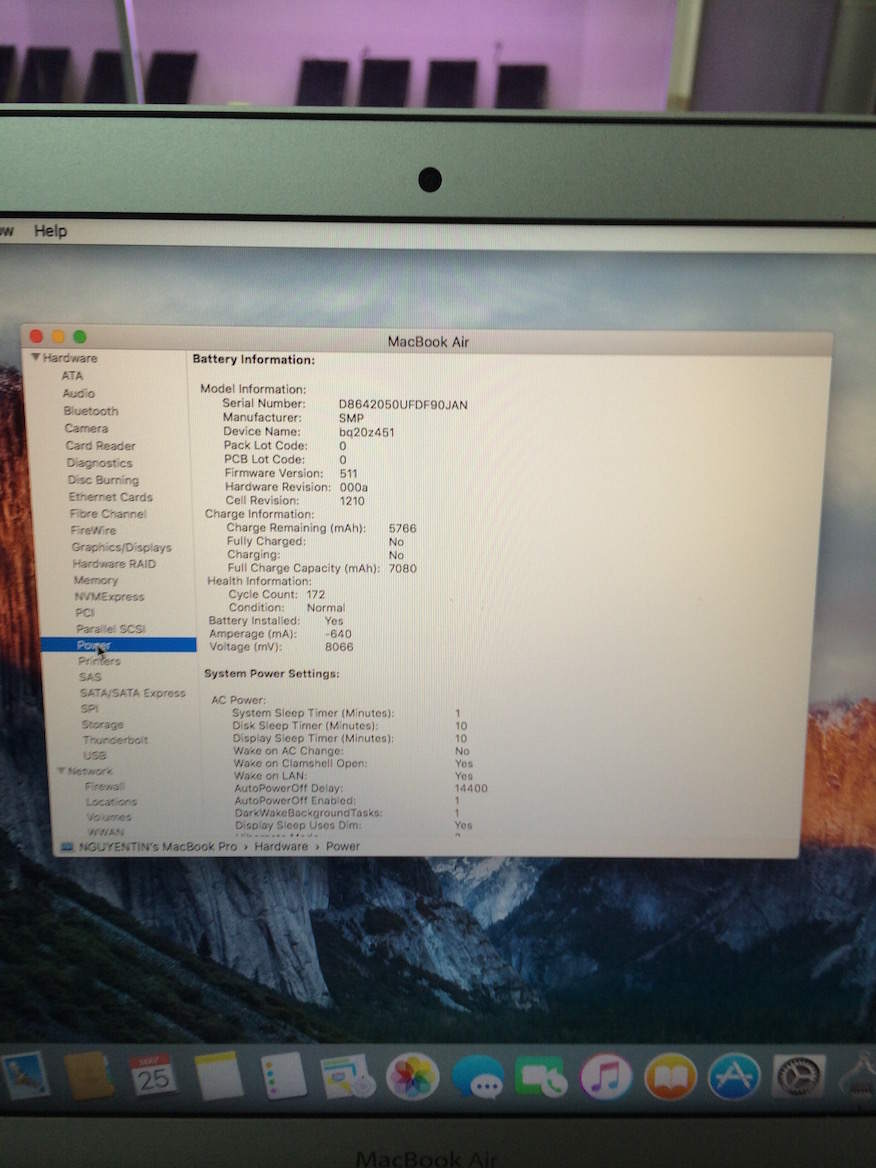Collapse the Network section triangle
Viewport: 876px width, 1168px height.
click(x=61, y=771)
